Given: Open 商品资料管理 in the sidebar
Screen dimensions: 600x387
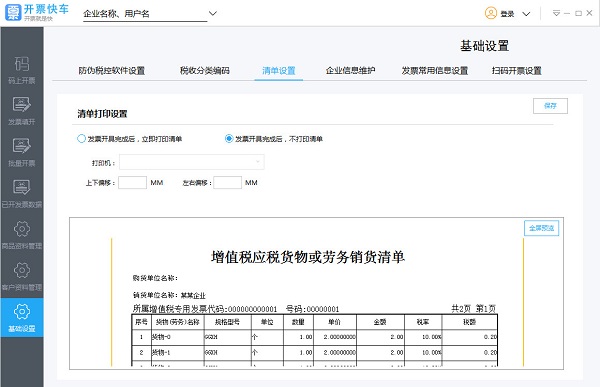Looking at the screenshot, I should [x=22, y=235].
